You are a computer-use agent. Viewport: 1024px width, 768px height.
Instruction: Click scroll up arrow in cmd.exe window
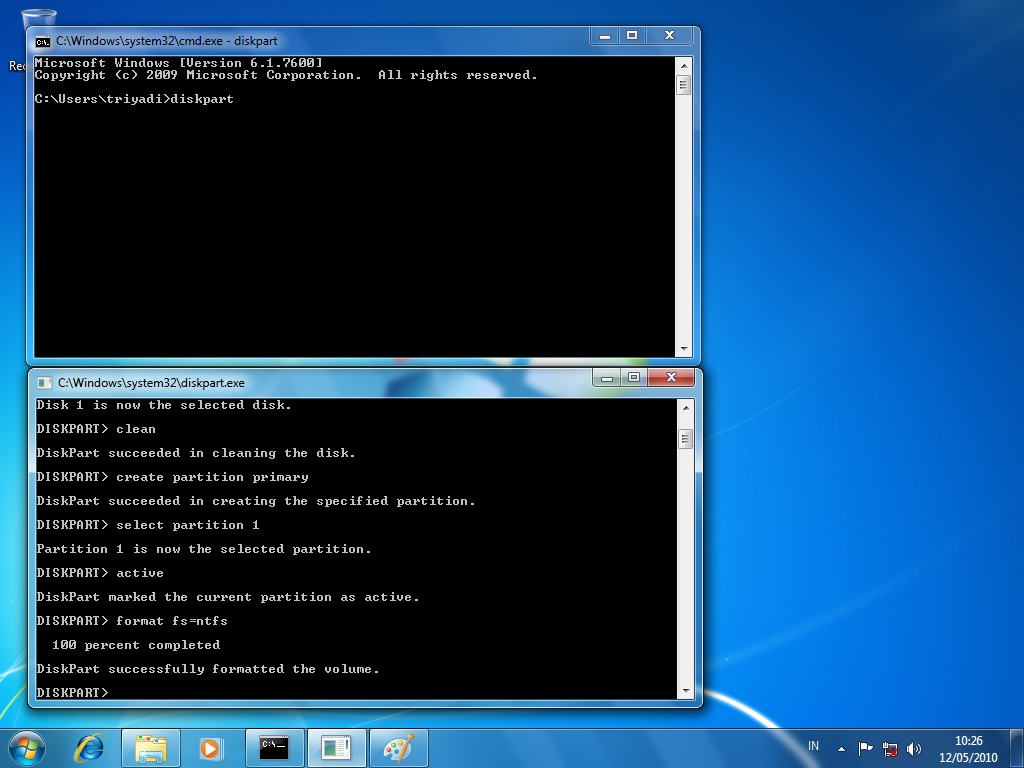tap(684, 65)
